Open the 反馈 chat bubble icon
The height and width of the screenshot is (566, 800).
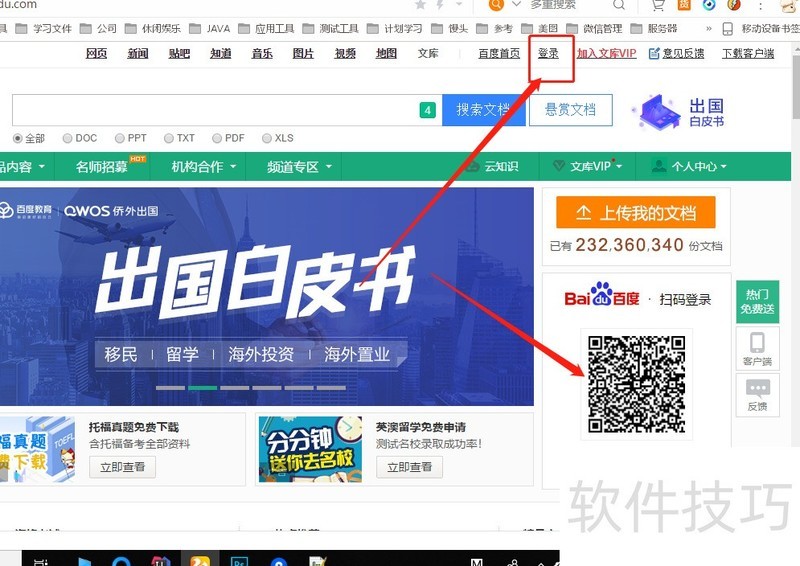pyautogui.click(x=757, y=389)
